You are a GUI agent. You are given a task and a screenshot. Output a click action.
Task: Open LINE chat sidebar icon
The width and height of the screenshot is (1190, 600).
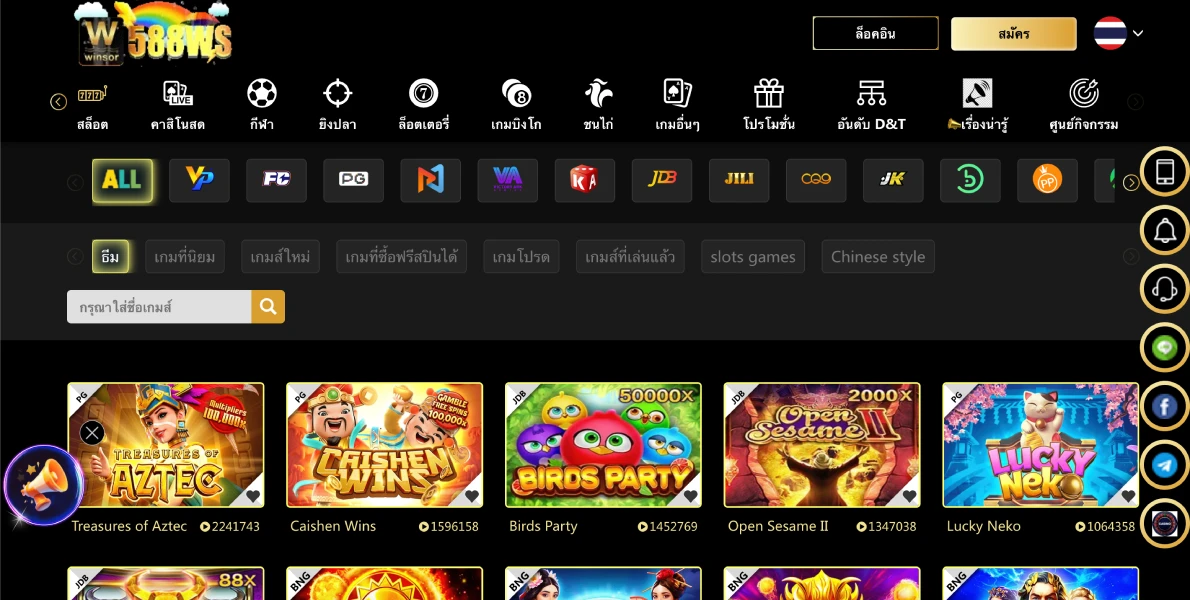click(x=1164, y=348)
